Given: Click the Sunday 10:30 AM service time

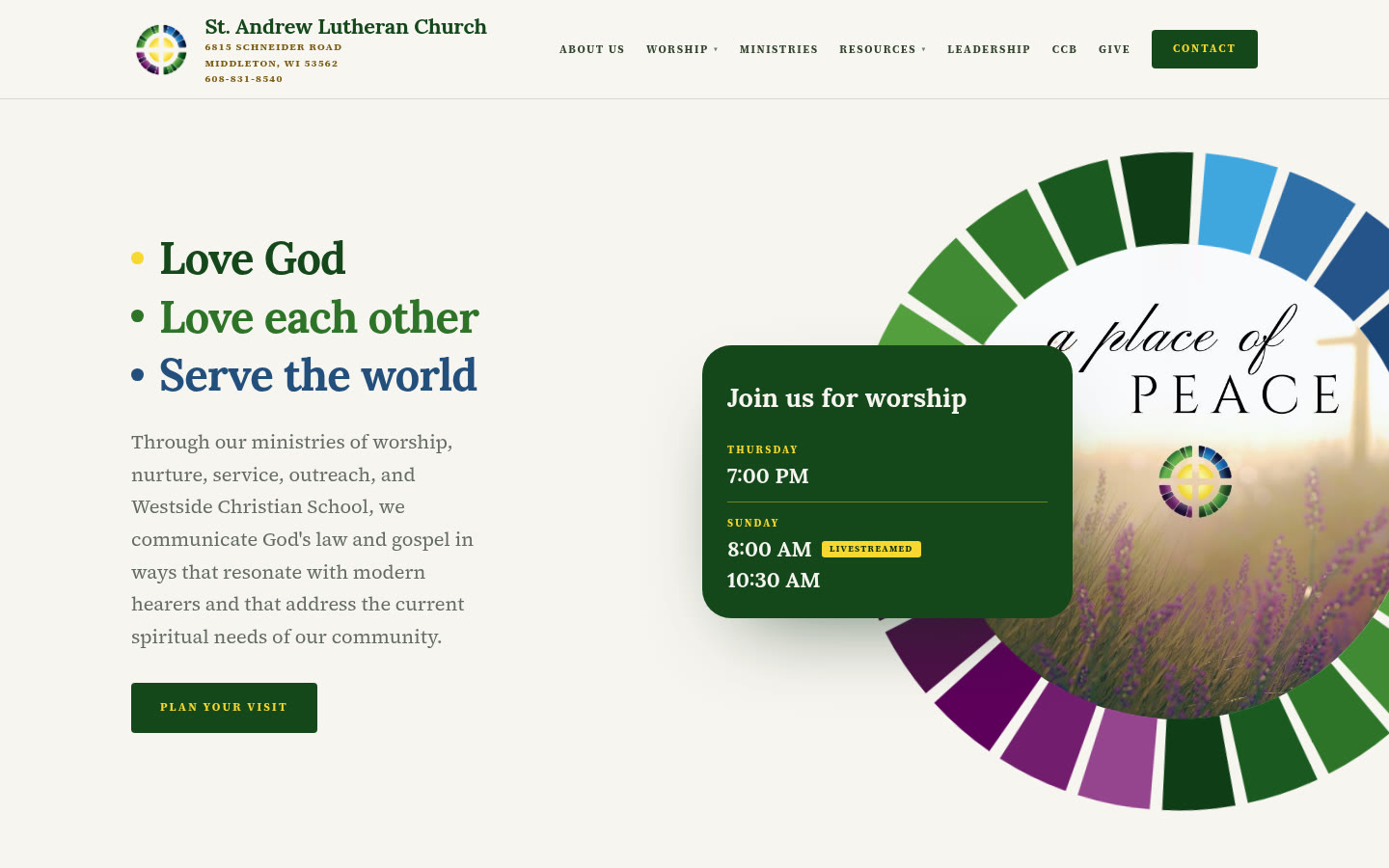Looking at the screenshot, I should point(774,580).
